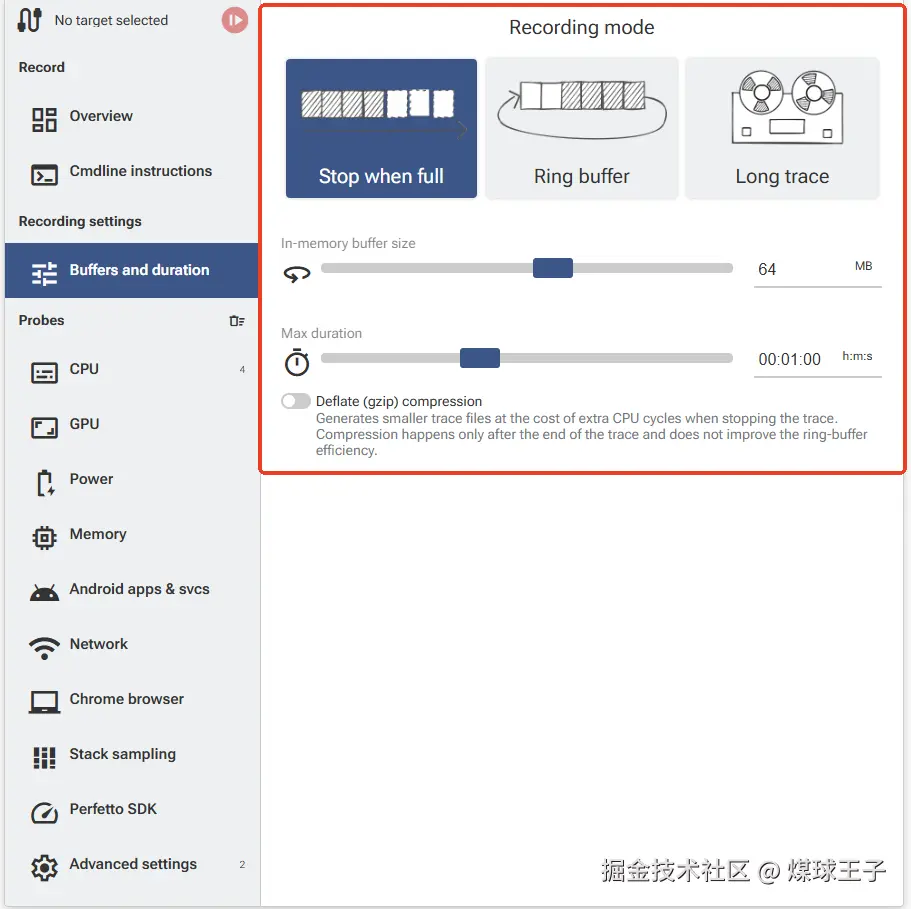Screen dimensions: 911x909
Task: Click the red start recording button
Action: (x=235, y=20)
